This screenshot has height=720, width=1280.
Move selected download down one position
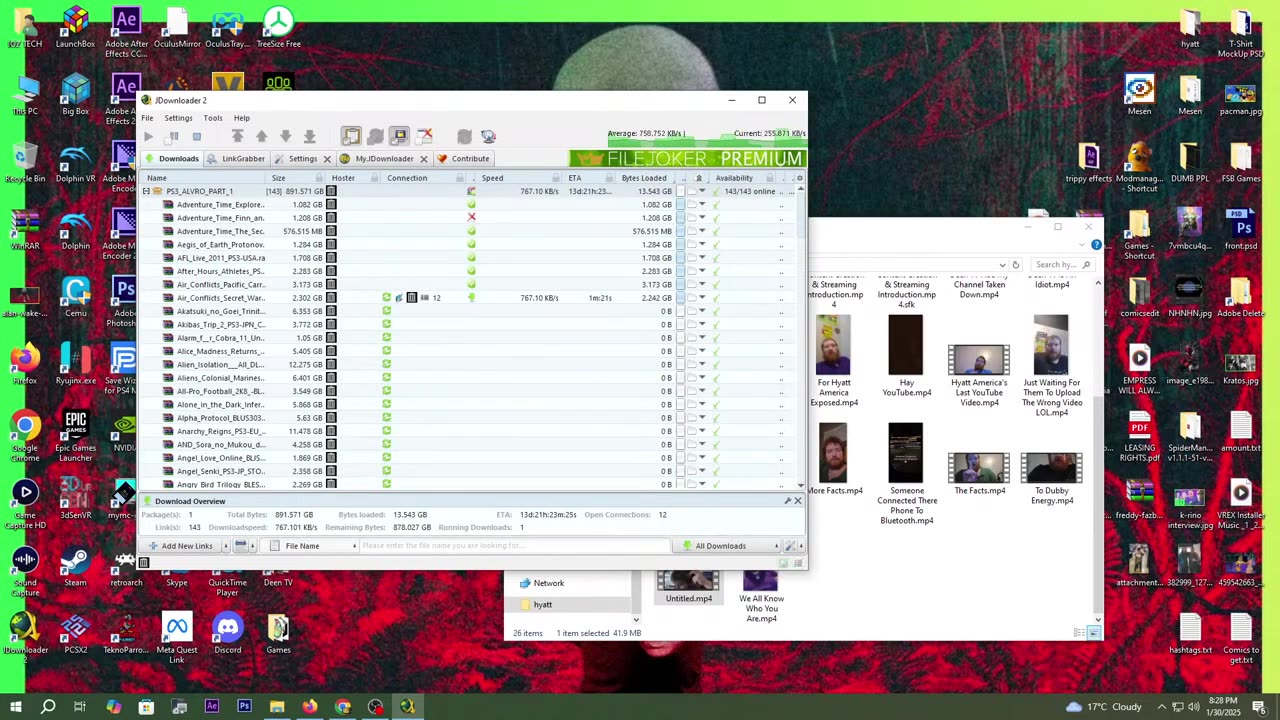[x=285, y=136]
